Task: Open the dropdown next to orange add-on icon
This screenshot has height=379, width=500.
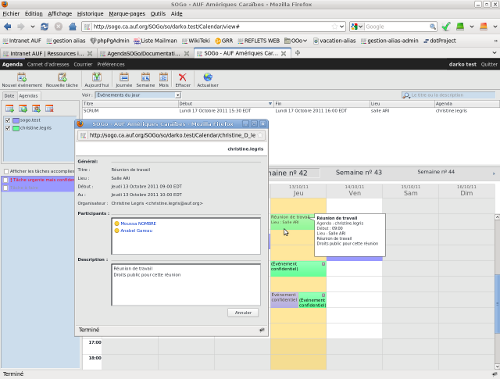Action: click(x=495, y=26)
